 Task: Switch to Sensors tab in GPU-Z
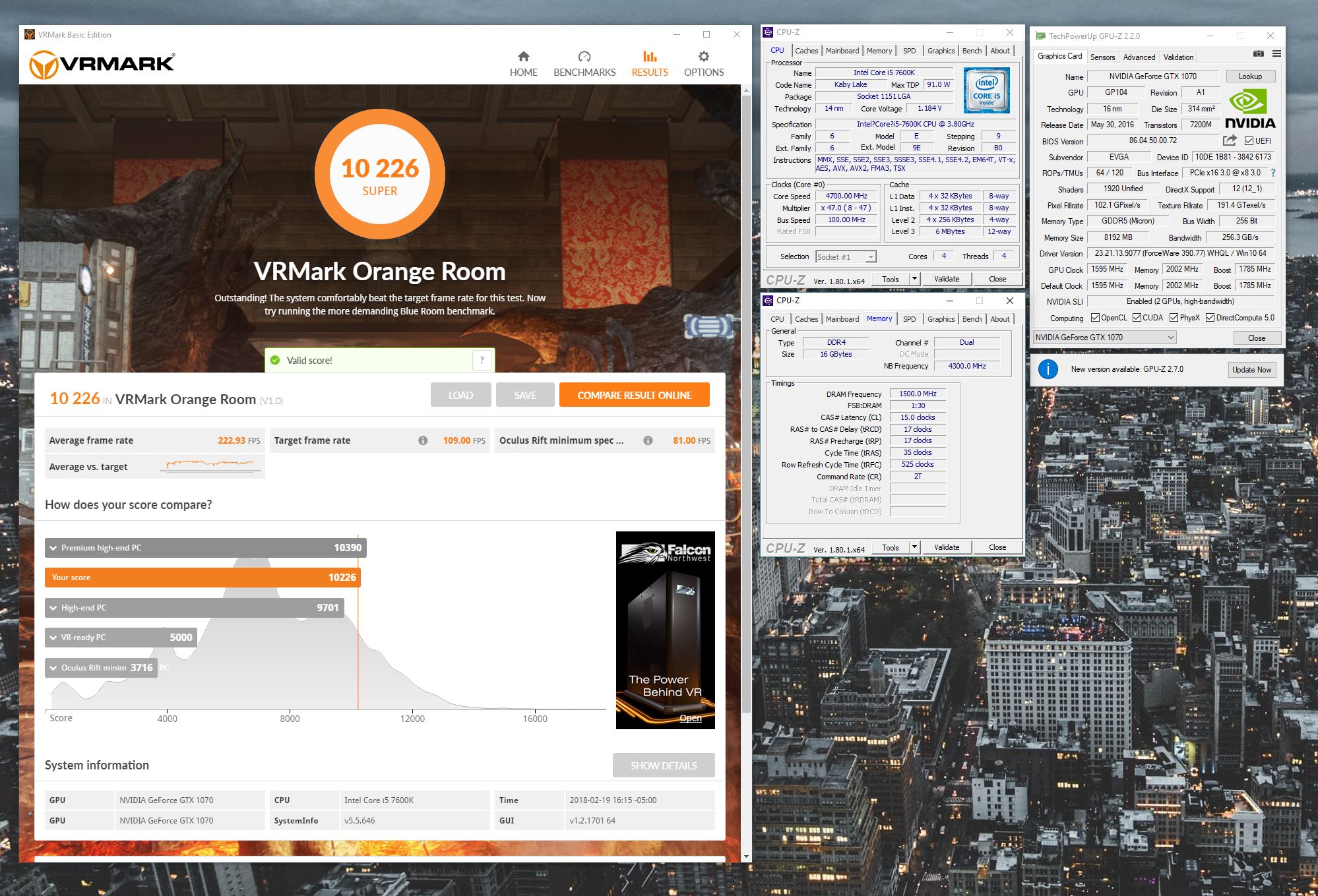tap(1102, 57)
